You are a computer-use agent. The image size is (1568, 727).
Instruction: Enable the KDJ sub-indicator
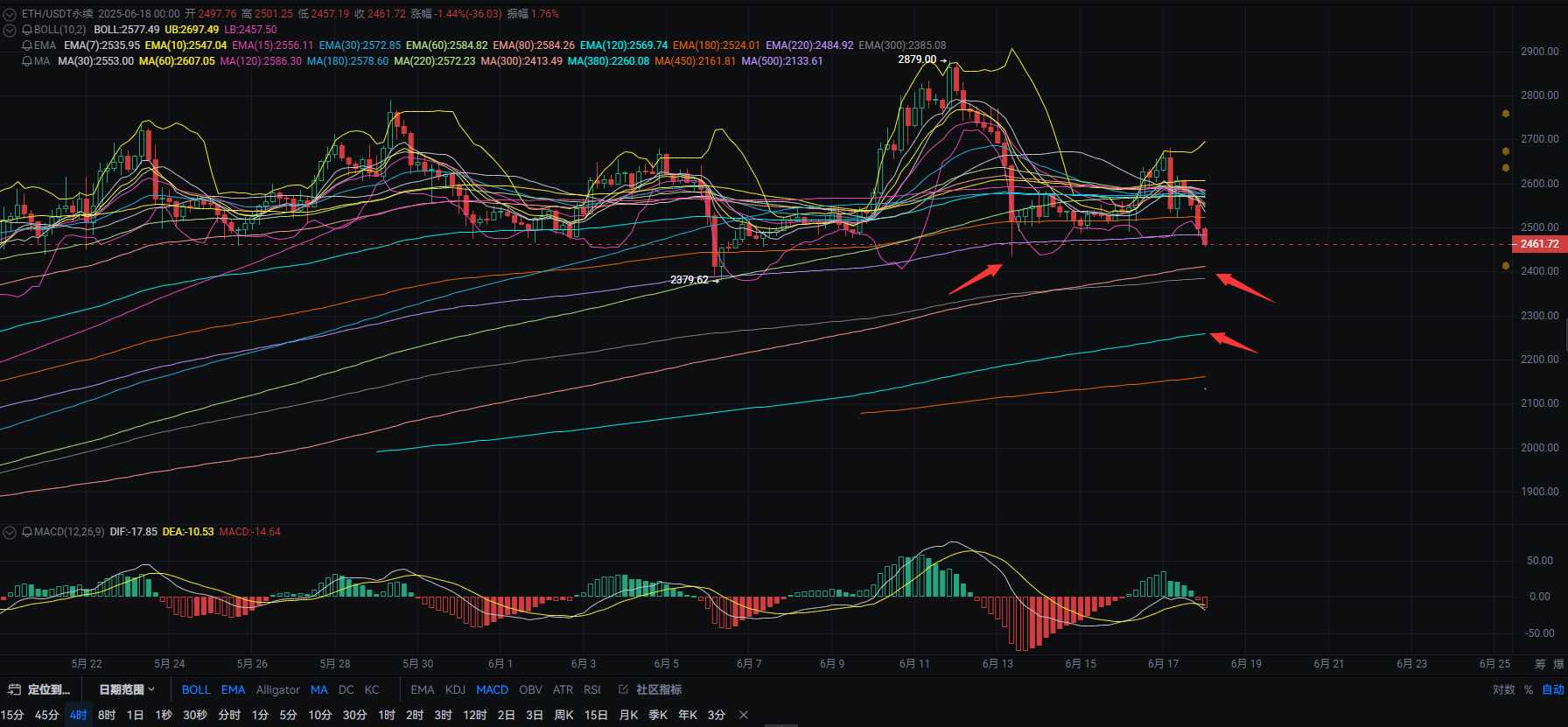(x=456, y=689)
